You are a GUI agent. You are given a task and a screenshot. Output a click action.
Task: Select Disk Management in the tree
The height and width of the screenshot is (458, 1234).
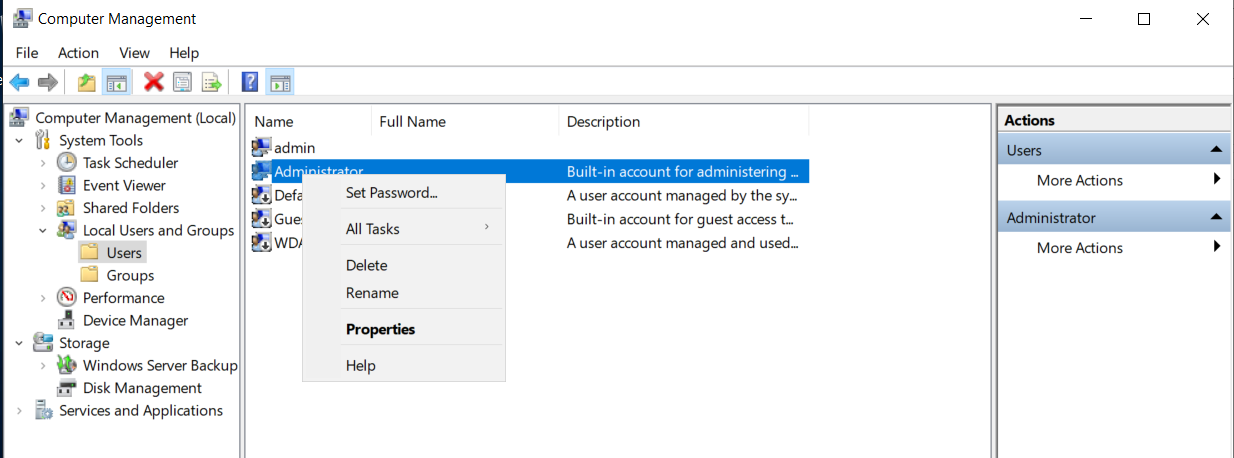pyautogui.click(x=142, y=388)
